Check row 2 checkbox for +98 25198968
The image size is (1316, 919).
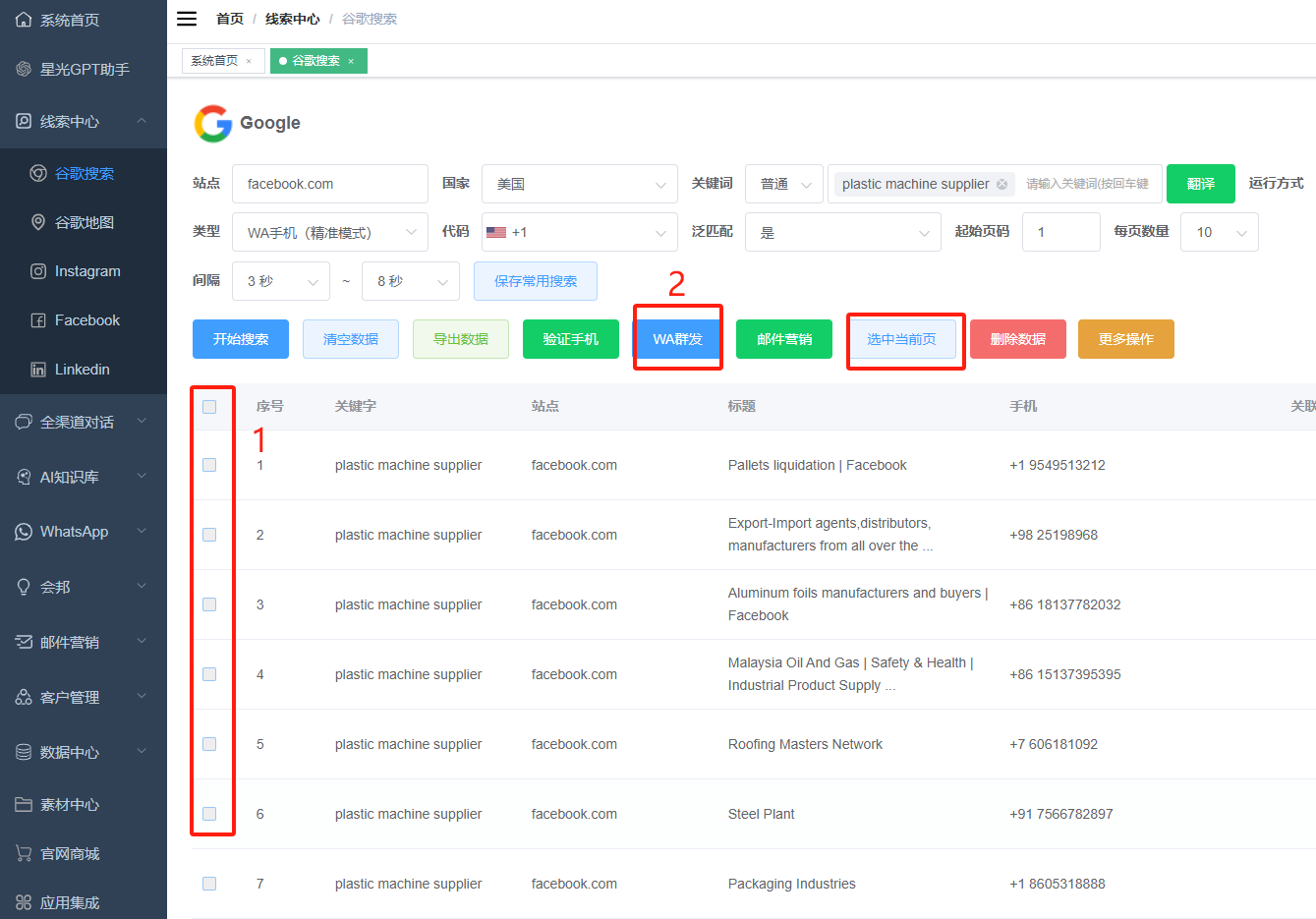pyautogui.click(x=209, y=535)
